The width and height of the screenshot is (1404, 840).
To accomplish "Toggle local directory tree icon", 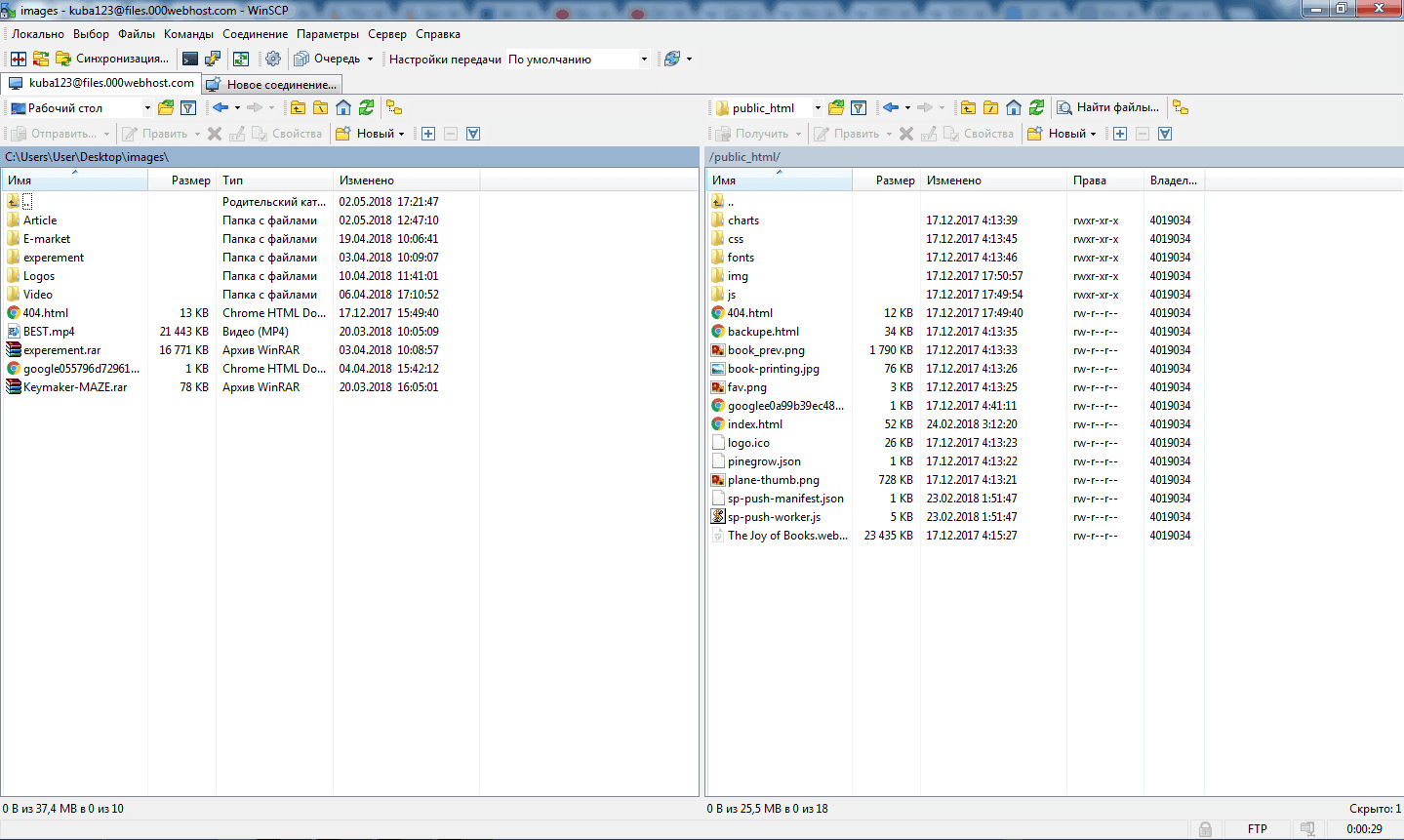I will coord(394,107).
